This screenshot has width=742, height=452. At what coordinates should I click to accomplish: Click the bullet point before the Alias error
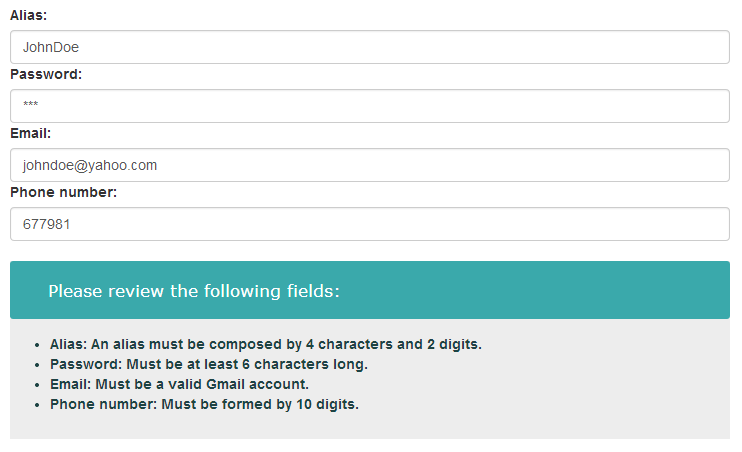[37, 345]
